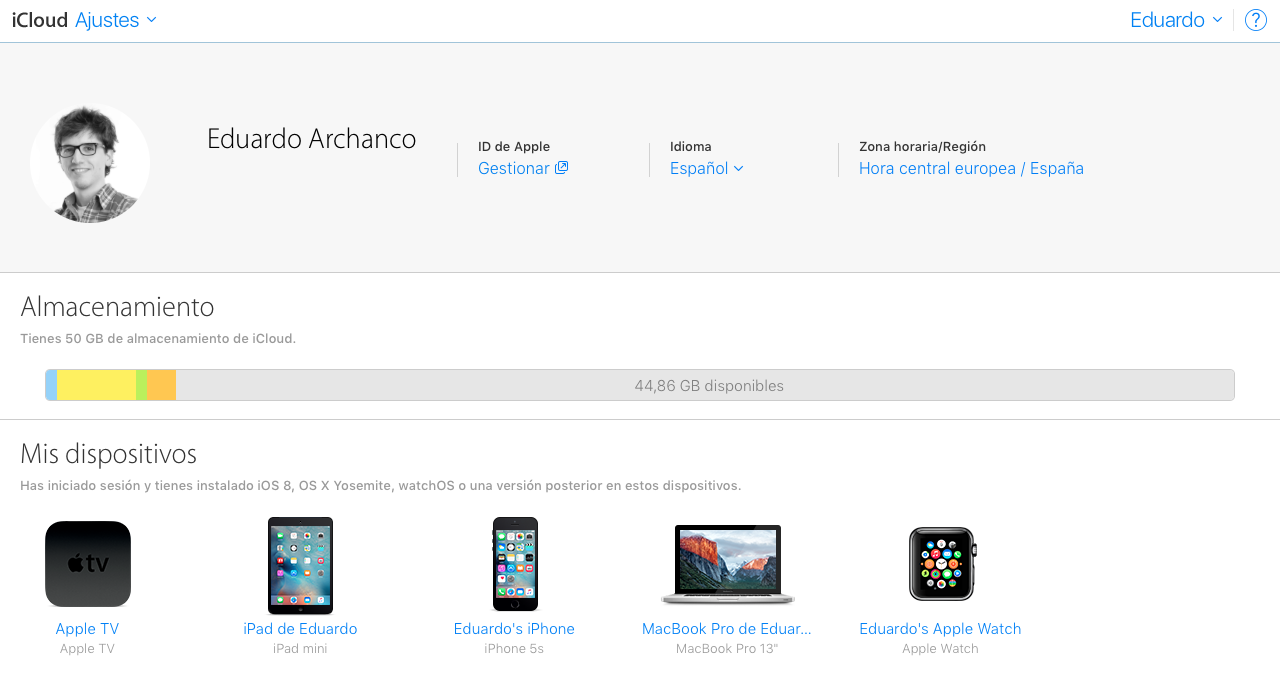The image size is (1280, 683).
Task: Select the Apple Watch device icon
Action: [x=941, y=564]
